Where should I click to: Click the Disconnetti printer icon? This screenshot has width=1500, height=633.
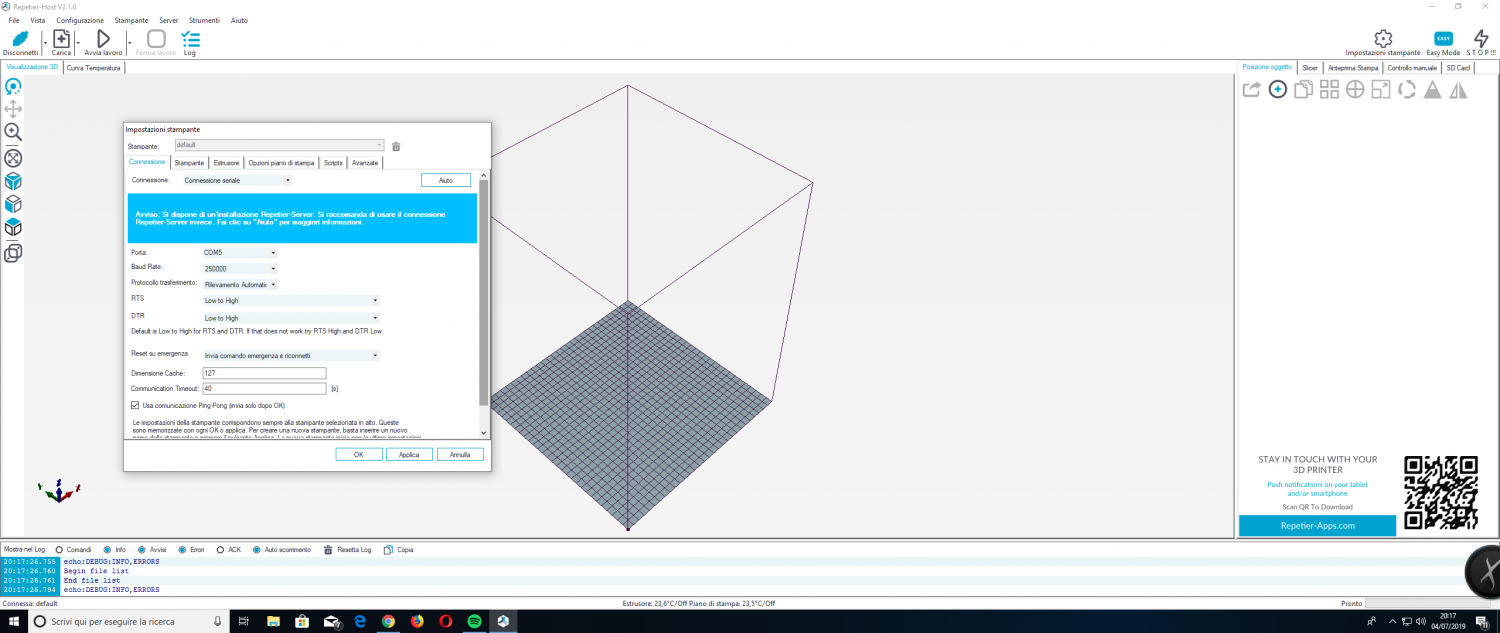pyautogui.click(x=20, y=39)
